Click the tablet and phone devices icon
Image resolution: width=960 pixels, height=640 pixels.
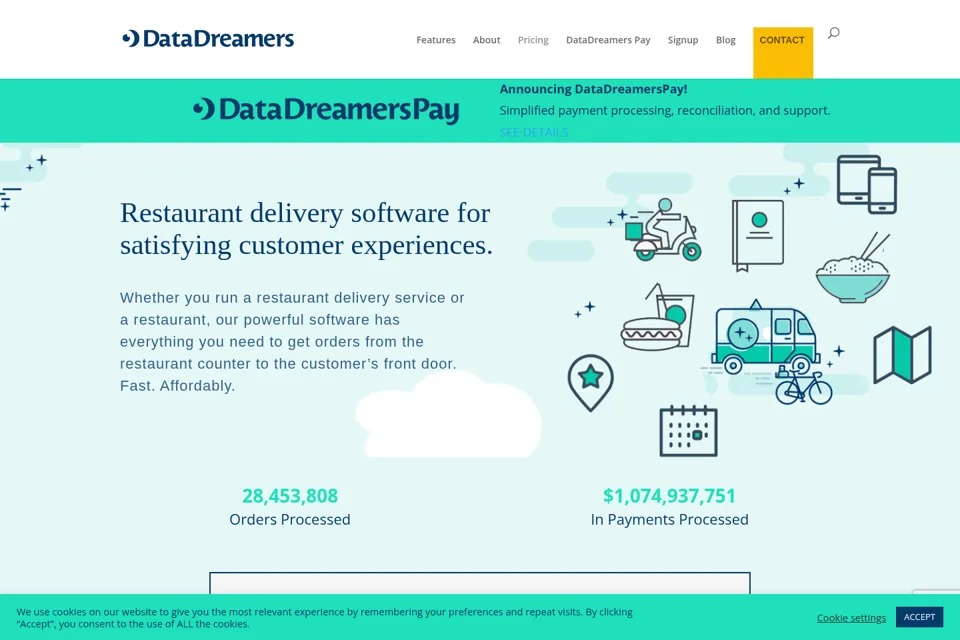coord(867,184)
